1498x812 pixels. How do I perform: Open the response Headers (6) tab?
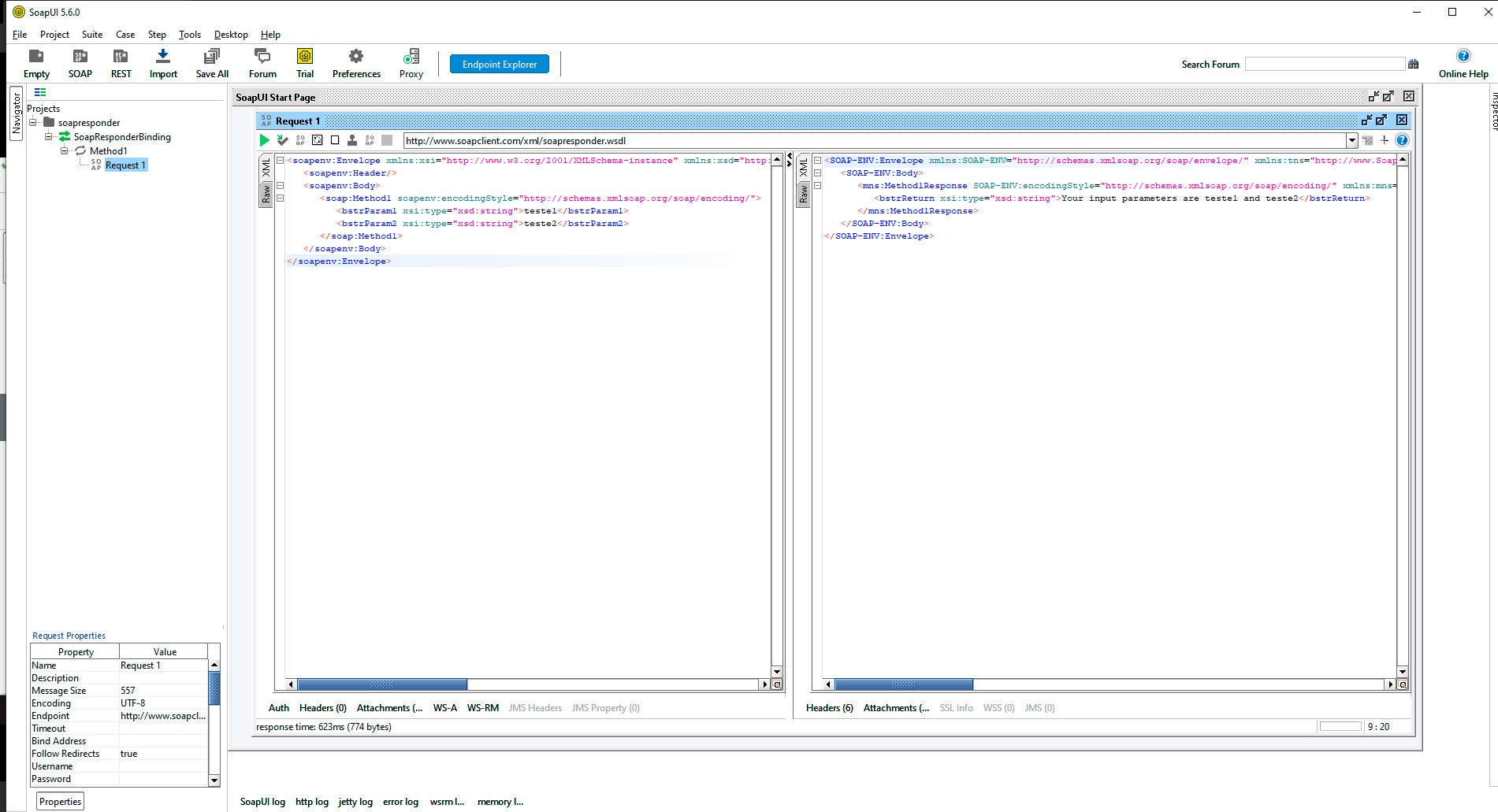(x=830, y=708)
